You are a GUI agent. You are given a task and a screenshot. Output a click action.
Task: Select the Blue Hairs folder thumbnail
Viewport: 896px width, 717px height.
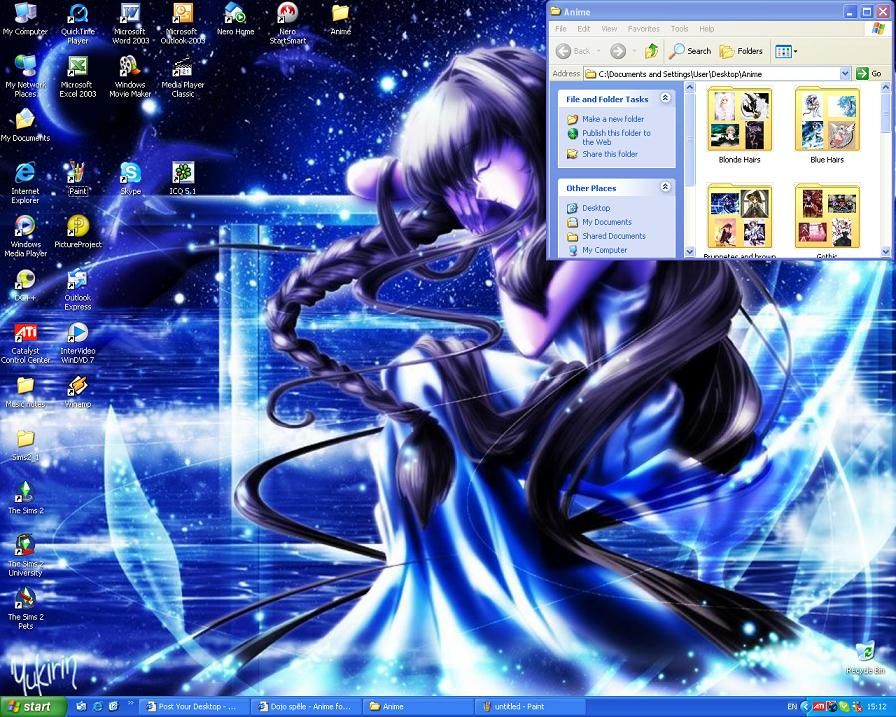(x=827, y=126)
